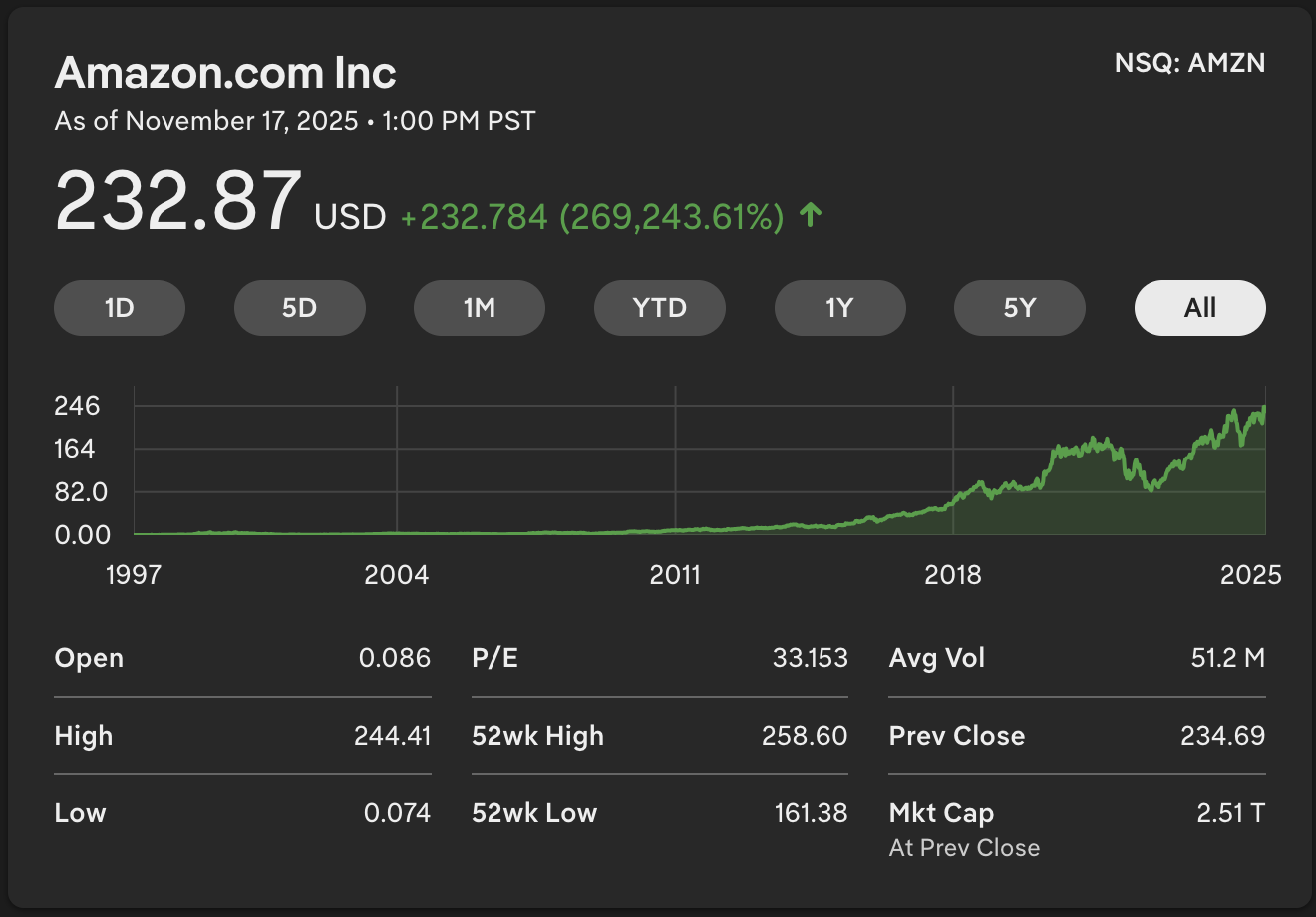Click the P/E ratio row

click(x=659, y=658)
